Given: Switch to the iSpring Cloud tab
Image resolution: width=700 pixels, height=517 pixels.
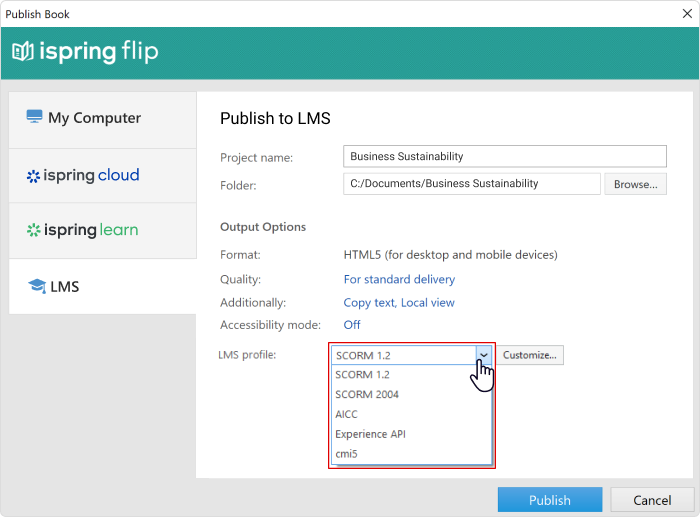Looking at the screenshot, I should click(x=103, y=175).
